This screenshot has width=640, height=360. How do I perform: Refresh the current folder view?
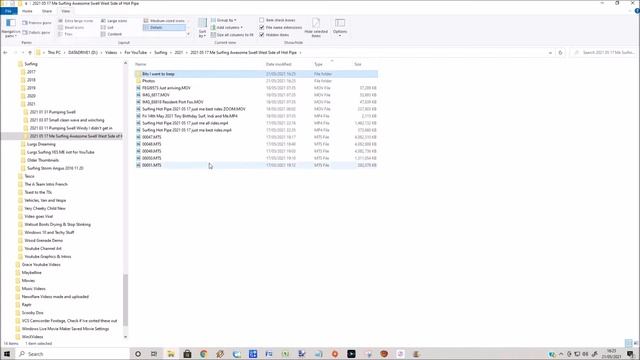[x=560, y=53]
